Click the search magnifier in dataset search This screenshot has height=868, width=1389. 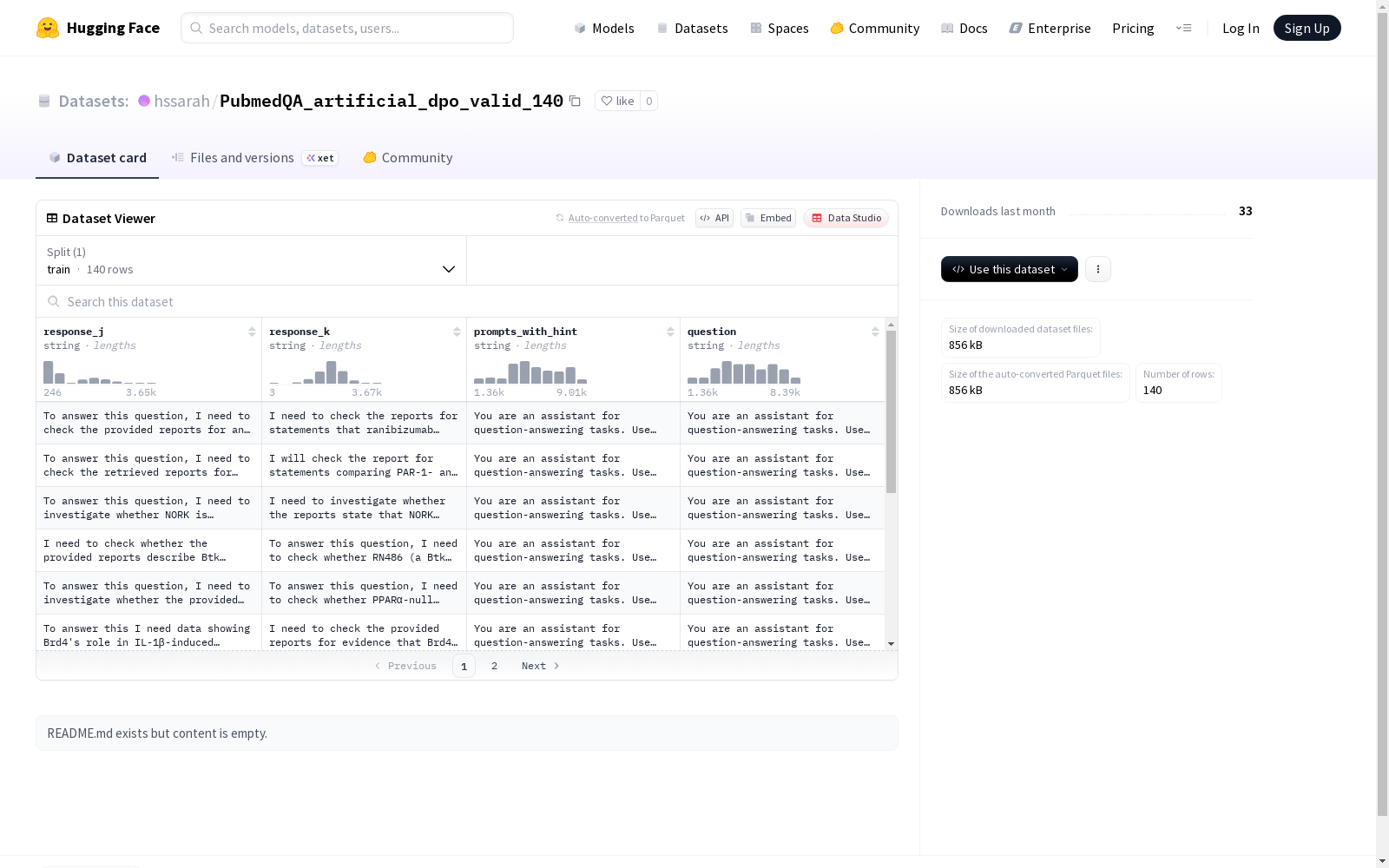[54, 301]
